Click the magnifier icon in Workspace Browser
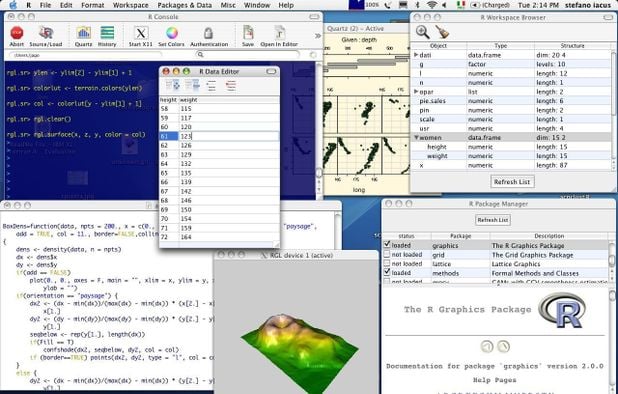The width and height of the screenshot is (618, 394). (x=423, y=32)
